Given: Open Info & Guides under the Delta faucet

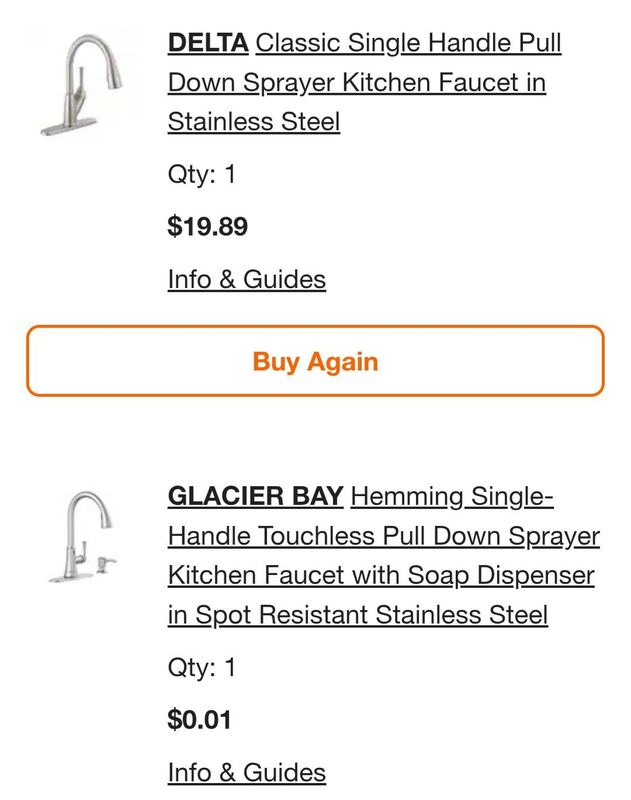Looking at the screenshot, I should tap(247, 280).
